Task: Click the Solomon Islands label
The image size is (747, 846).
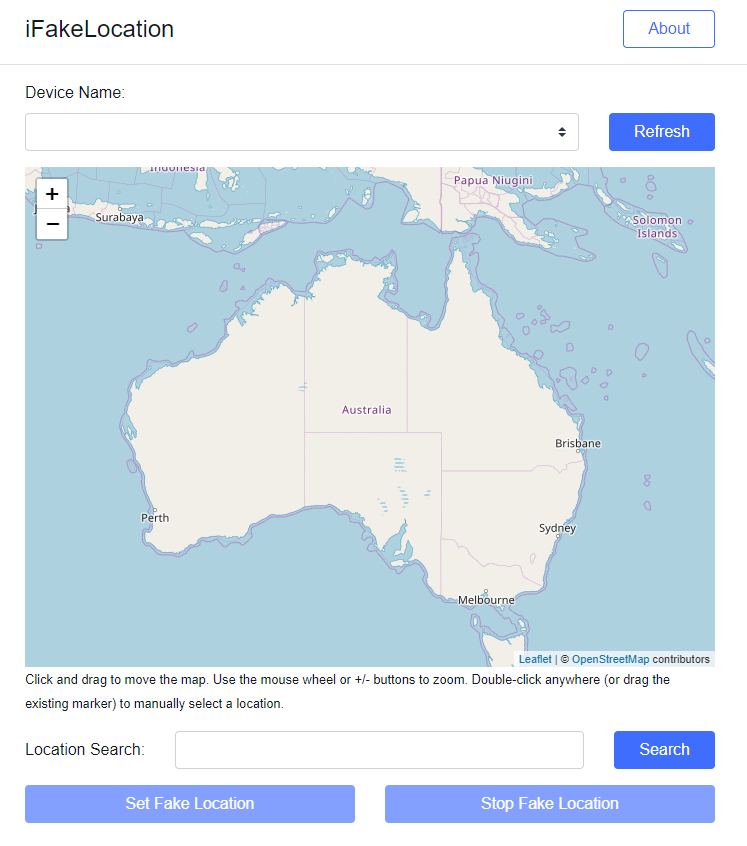Action: 657,227
